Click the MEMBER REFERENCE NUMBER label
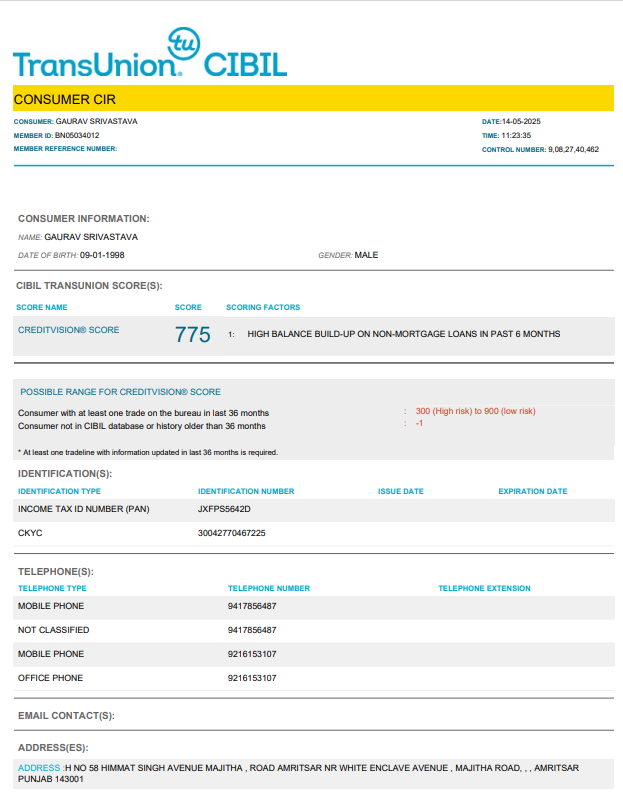The image size is (623, 802). [x=65, y=149]
